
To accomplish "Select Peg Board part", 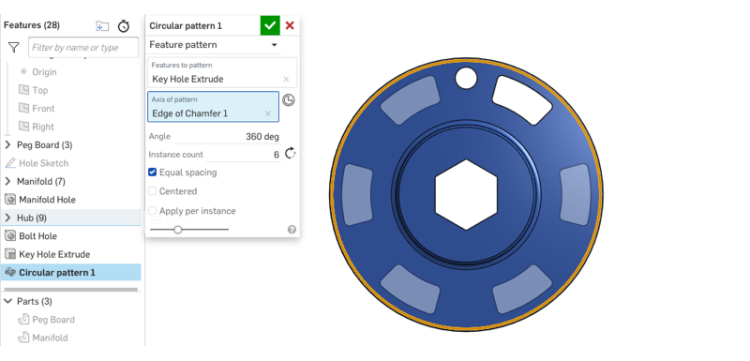I will [53, 319].
